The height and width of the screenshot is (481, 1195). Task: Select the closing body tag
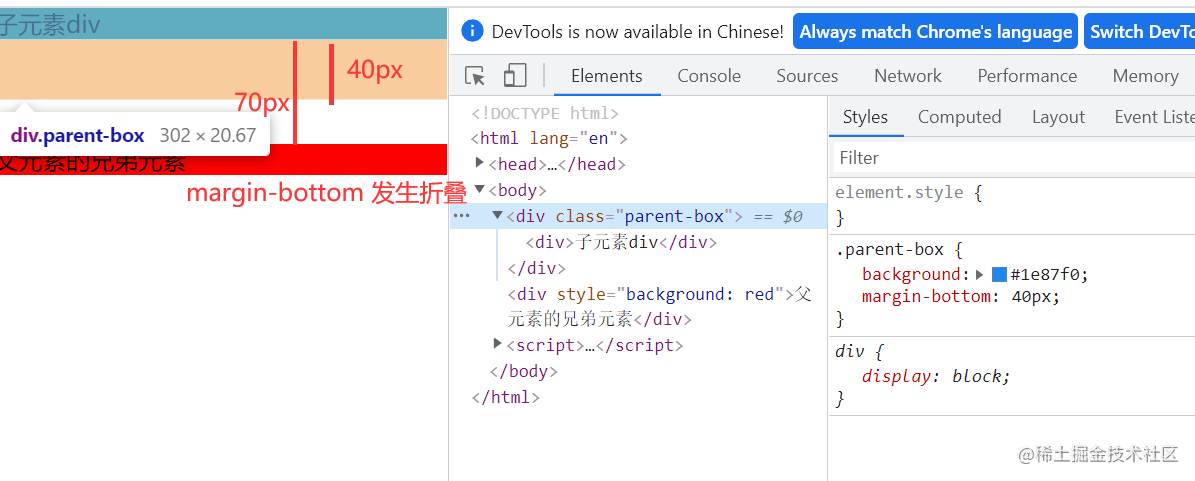coord(523,371)
